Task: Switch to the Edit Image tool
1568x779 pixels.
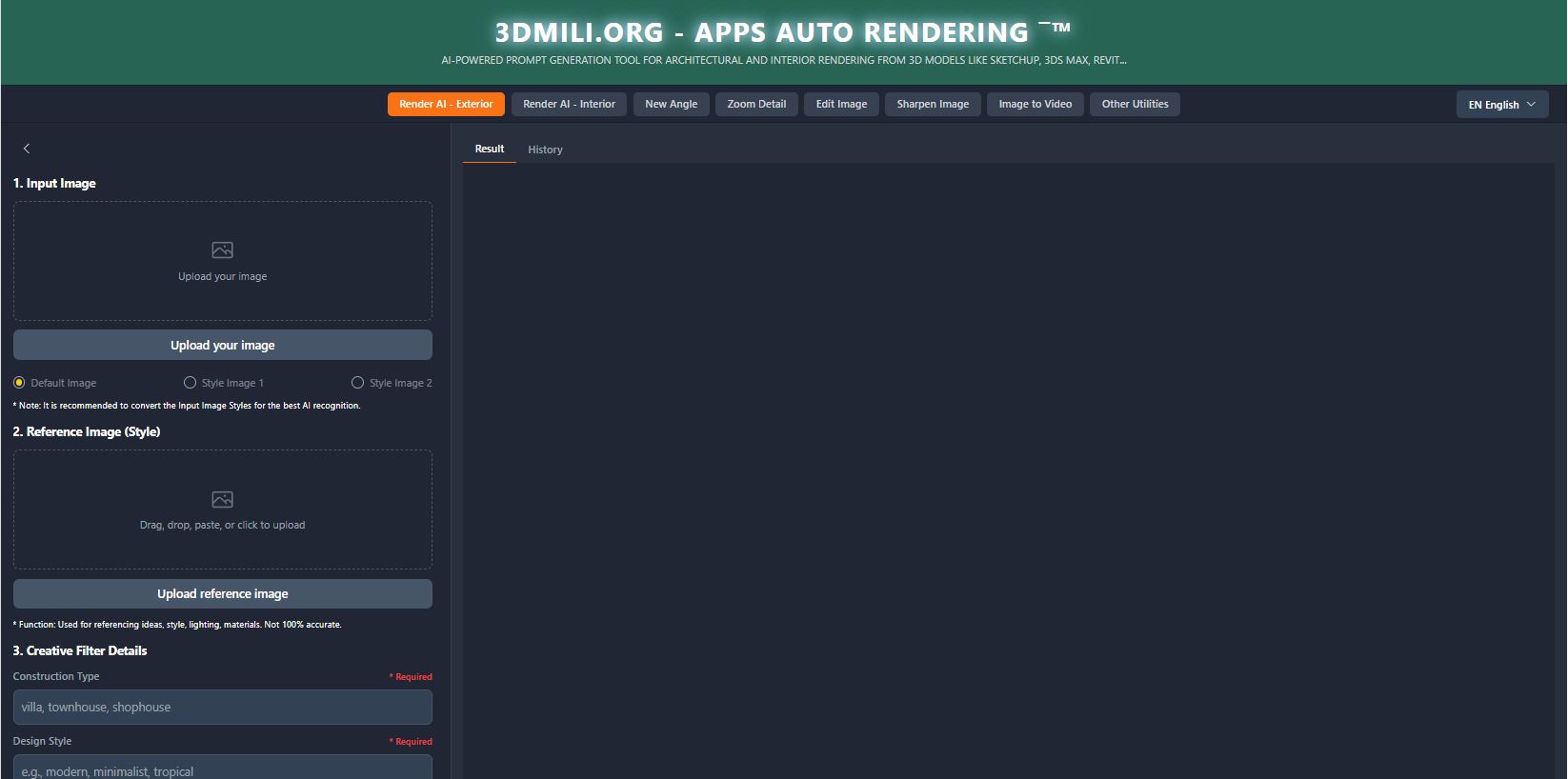Action: (841, 105)
